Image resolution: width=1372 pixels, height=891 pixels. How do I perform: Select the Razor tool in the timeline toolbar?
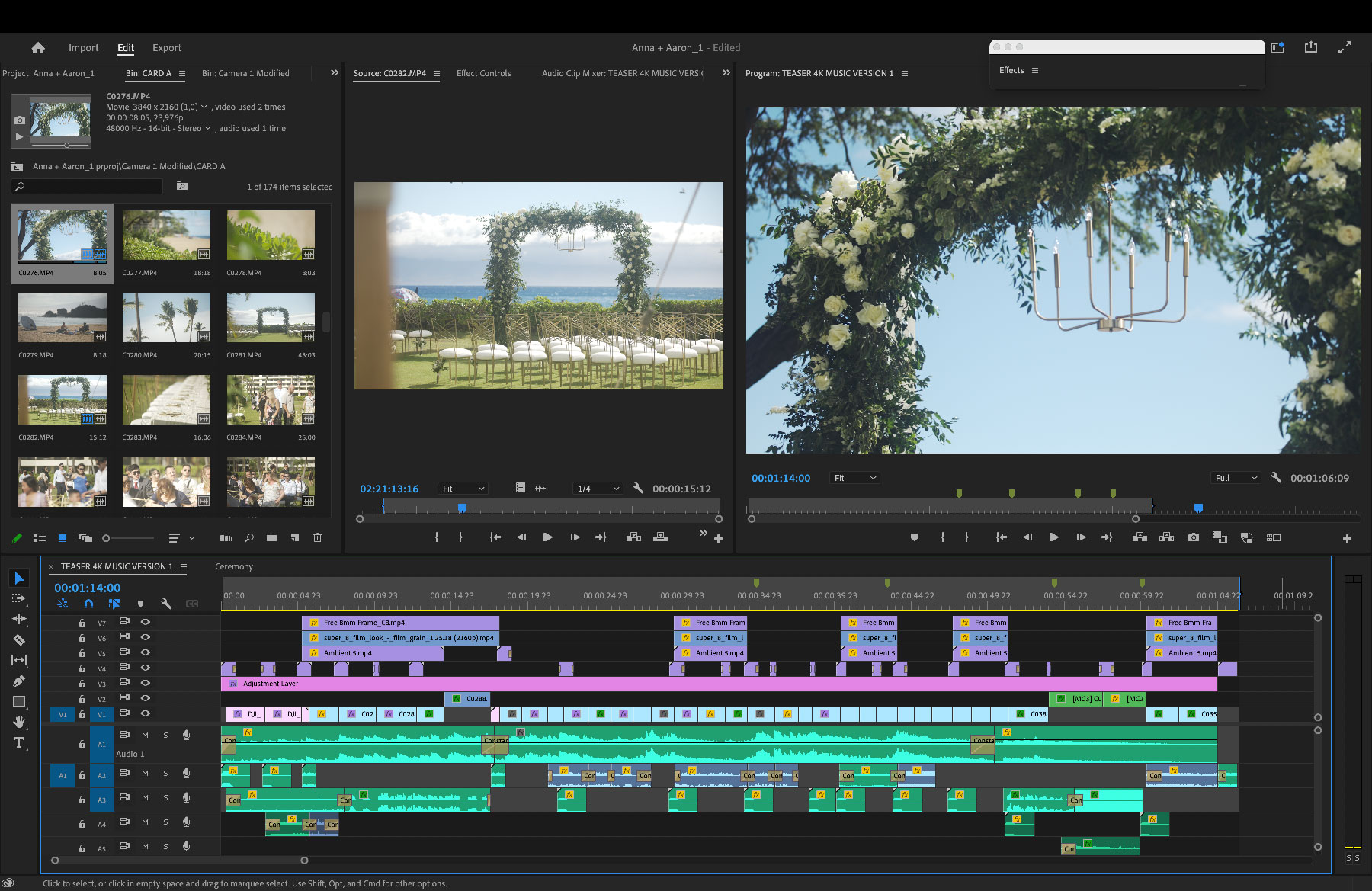tap(19, 640)
